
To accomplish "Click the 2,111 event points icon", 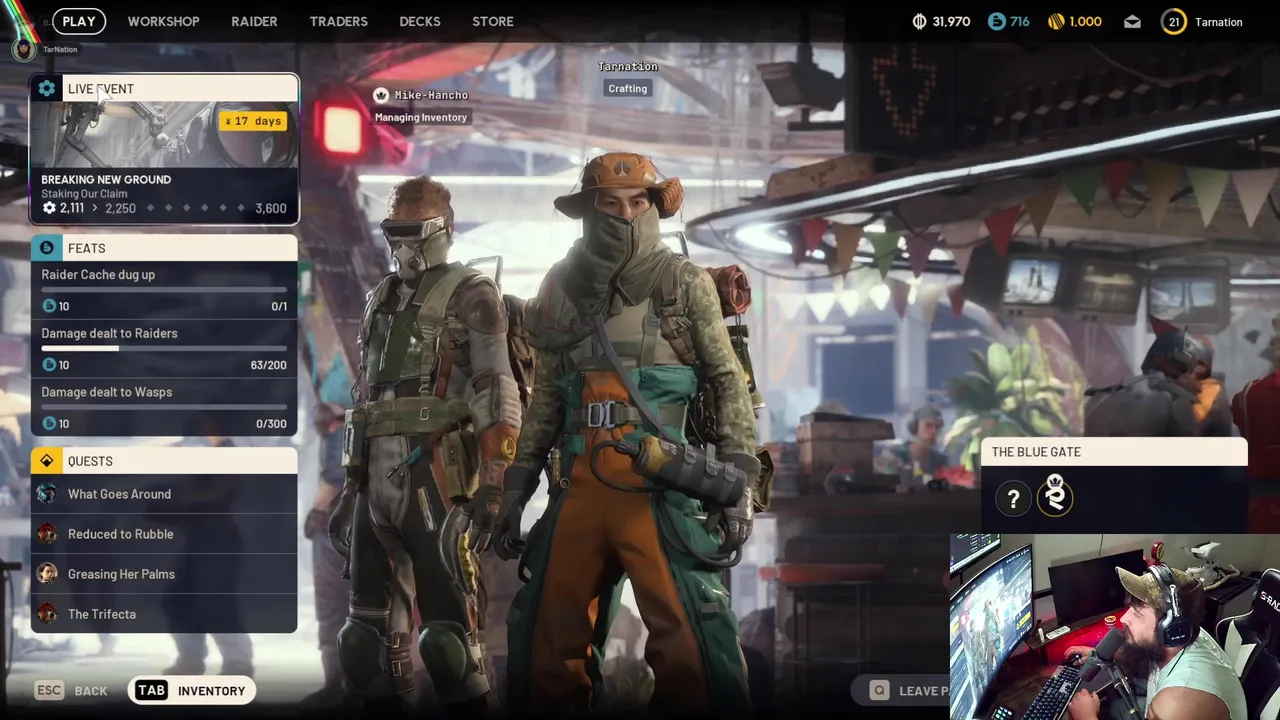I will click(49, 208).
